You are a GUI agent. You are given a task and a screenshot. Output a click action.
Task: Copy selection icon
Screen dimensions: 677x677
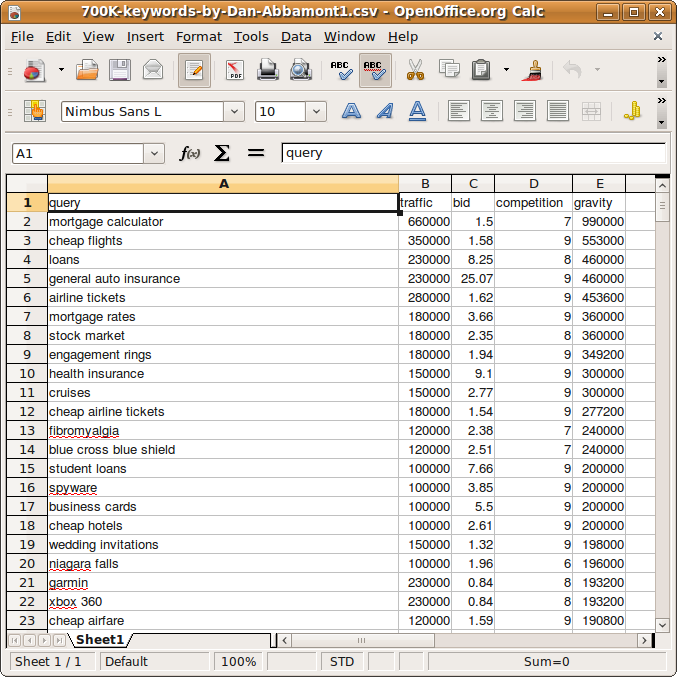click(x=449, y=70)
